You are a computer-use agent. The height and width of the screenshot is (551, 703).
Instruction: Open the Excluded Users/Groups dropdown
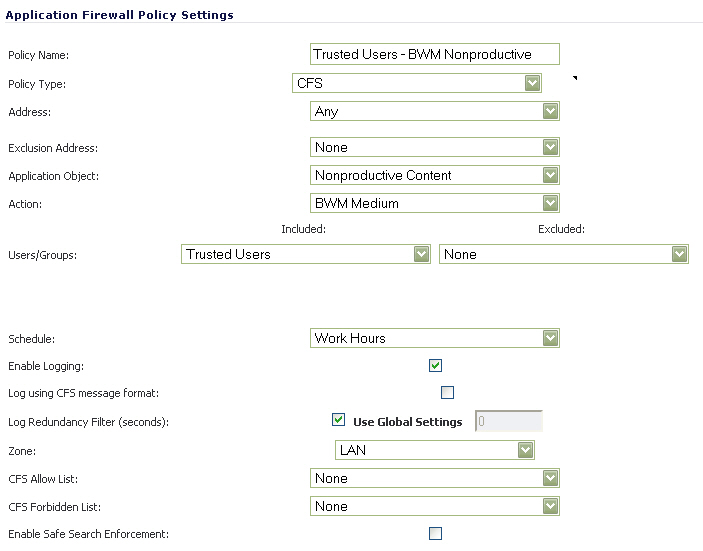point(564,254)
